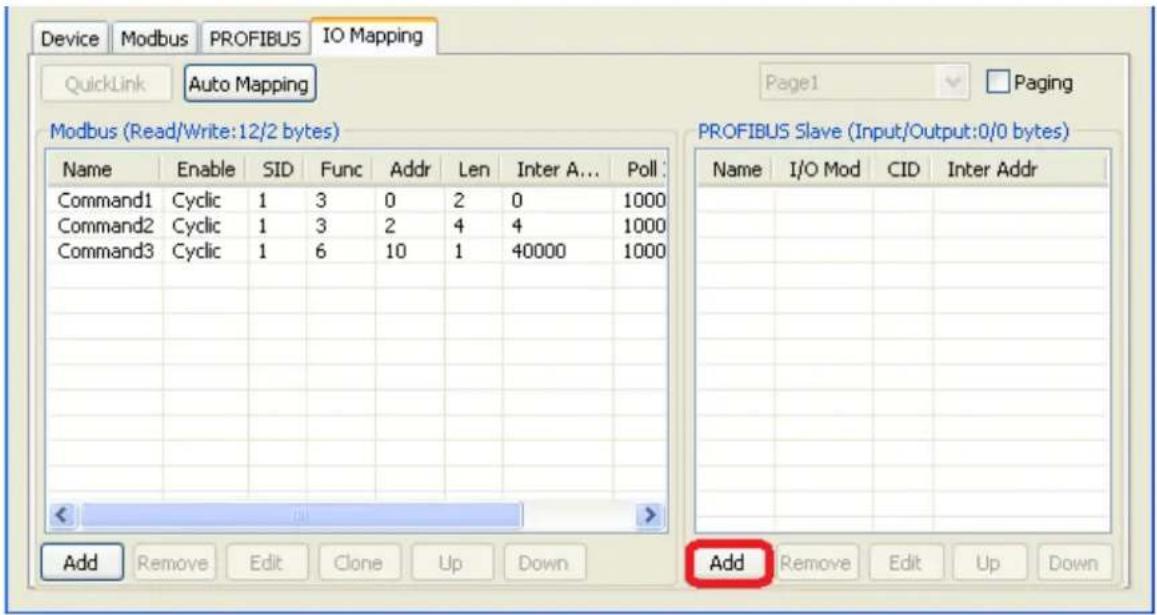Click the Poll column header
This screenshot has height=615, width=1157.
[x=640, y=170]
